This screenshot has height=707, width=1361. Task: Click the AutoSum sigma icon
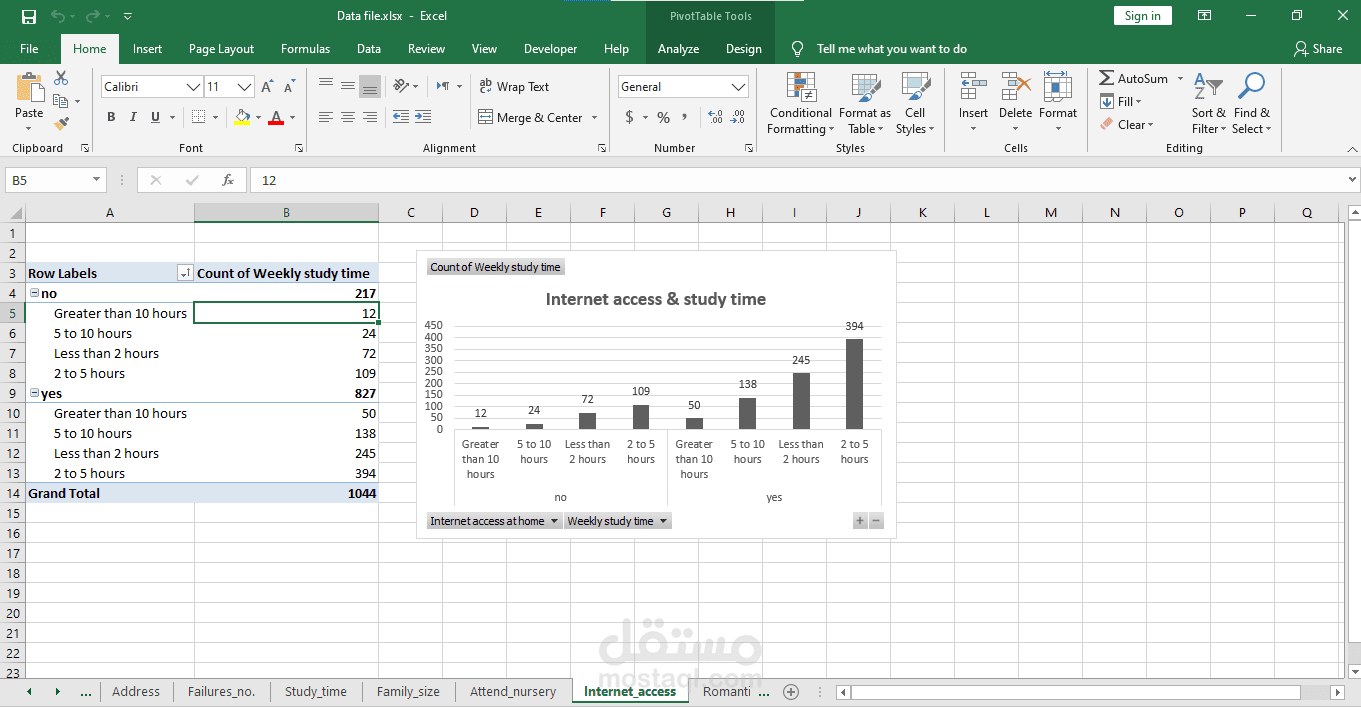[x=1107, y=78]
